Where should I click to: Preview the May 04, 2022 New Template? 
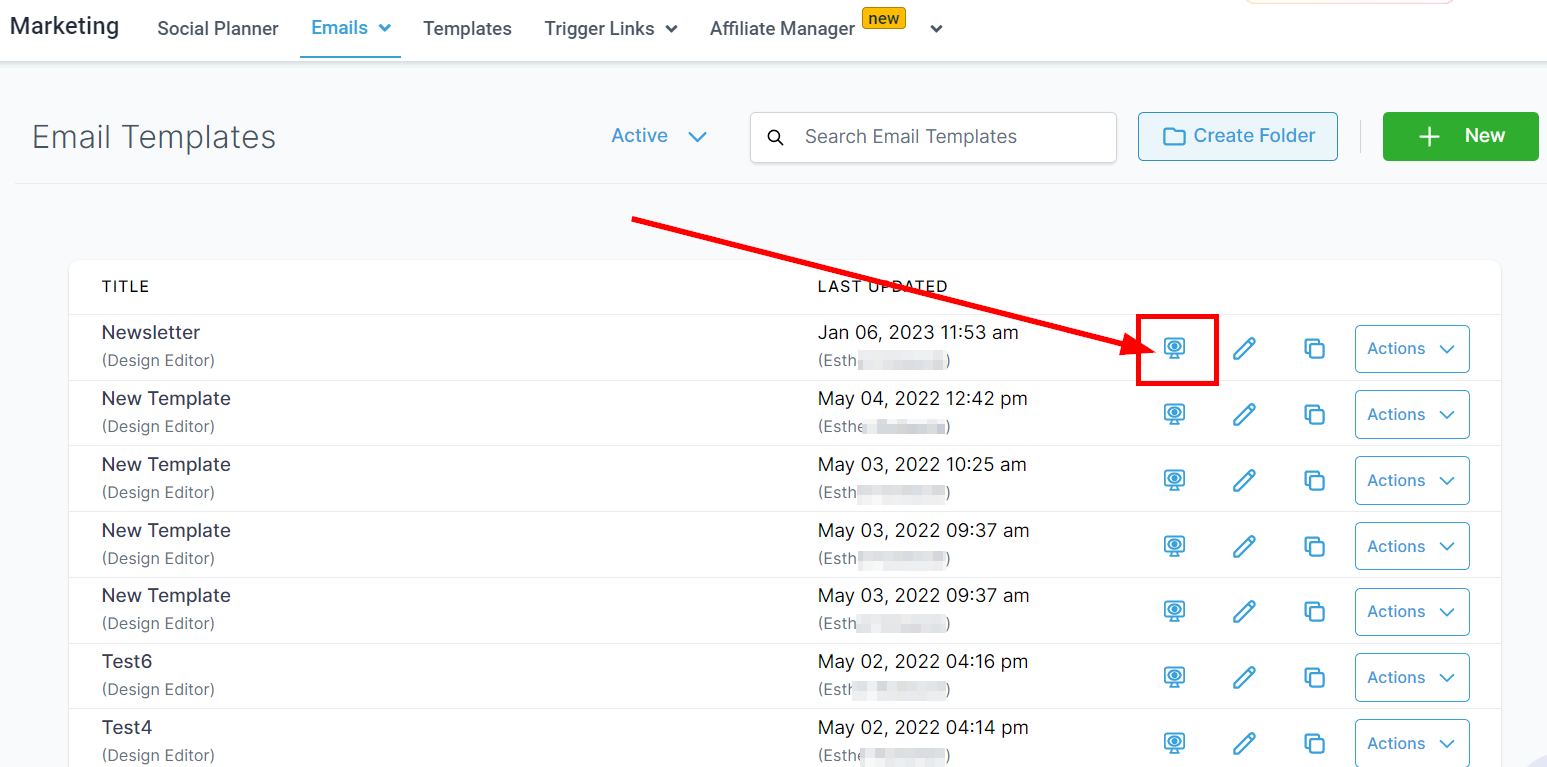click(1175, 414)
